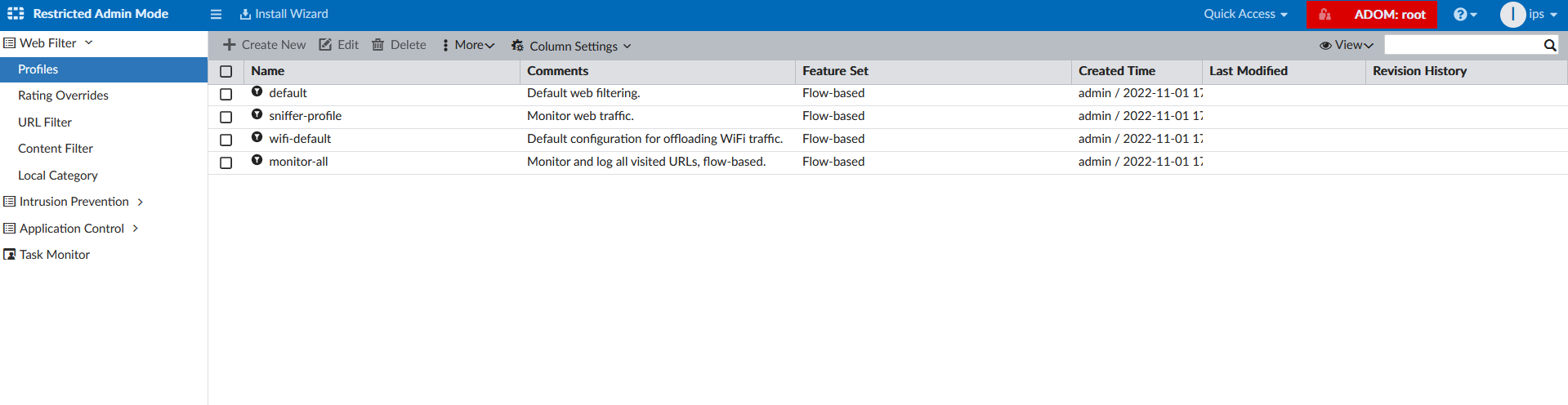Open Column Settings dropdown
This screenshot has width=1568, height=405.
coord(571,46)
